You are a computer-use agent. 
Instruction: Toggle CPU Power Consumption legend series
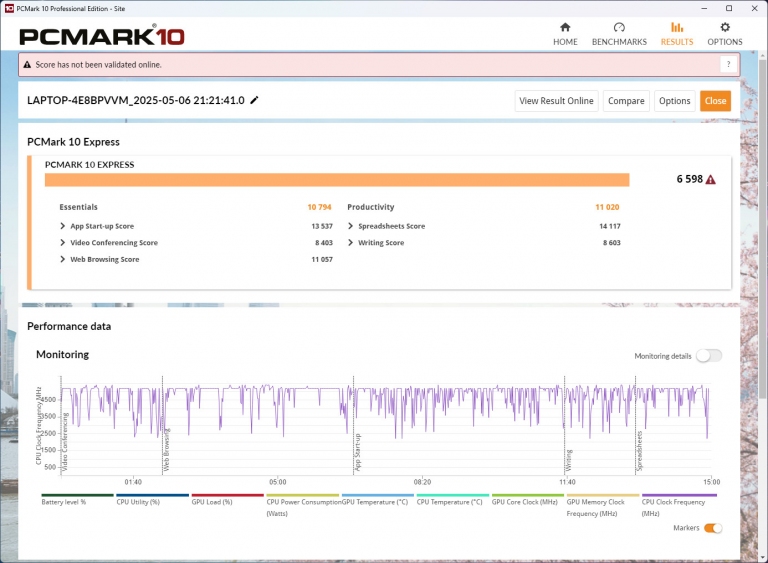pyautogui.click(x=303, y=507)
